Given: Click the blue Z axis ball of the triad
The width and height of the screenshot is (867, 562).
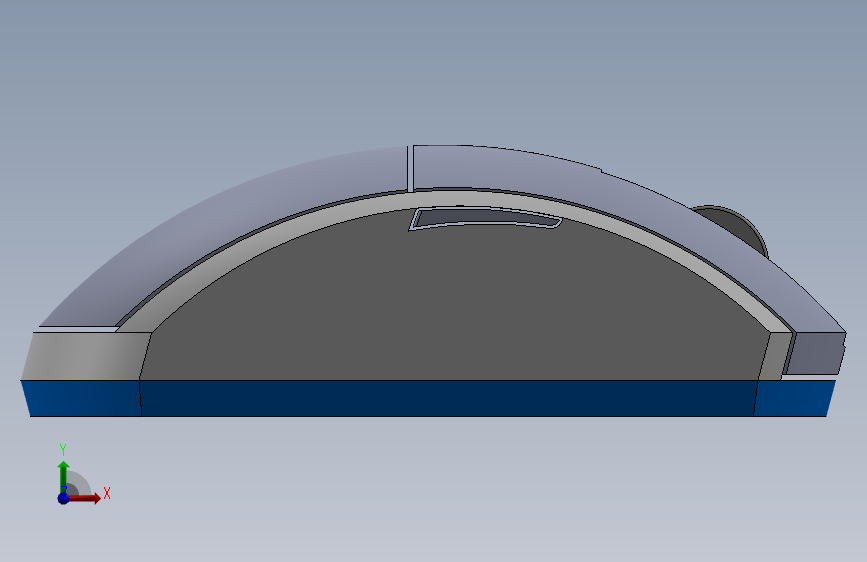Looking at the screenshot, I should pos(63,498).
